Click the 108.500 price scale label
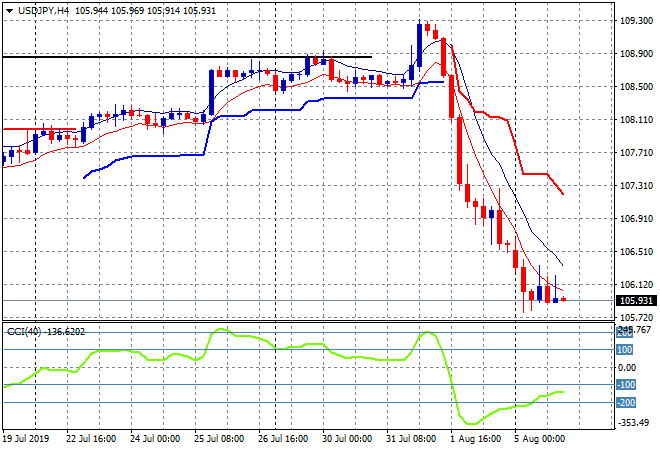The image size is (660, 450). pos(636,87)
